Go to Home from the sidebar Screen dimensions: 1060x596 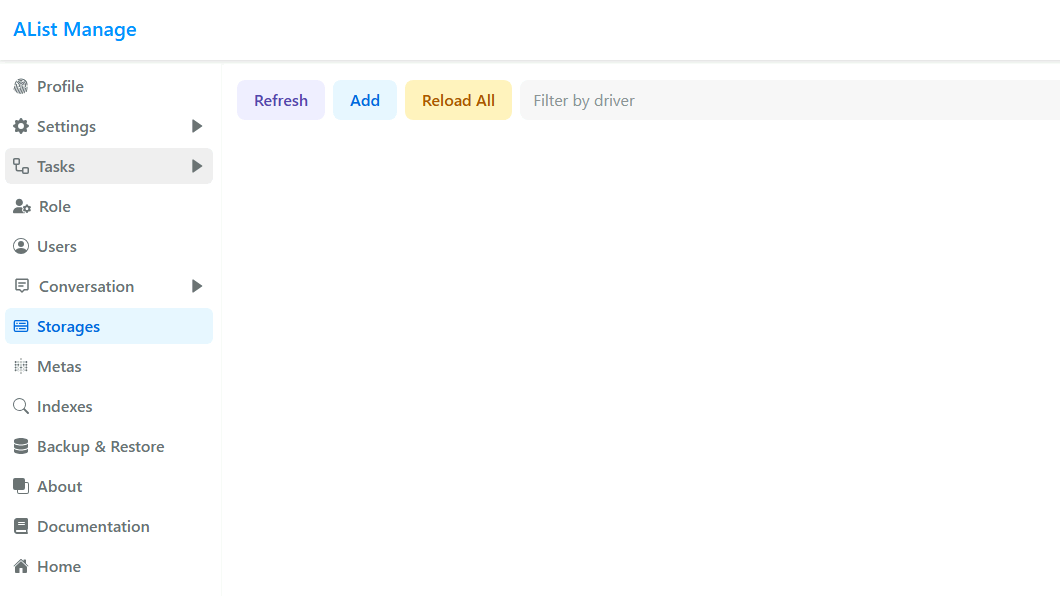[x=58, y=567]
